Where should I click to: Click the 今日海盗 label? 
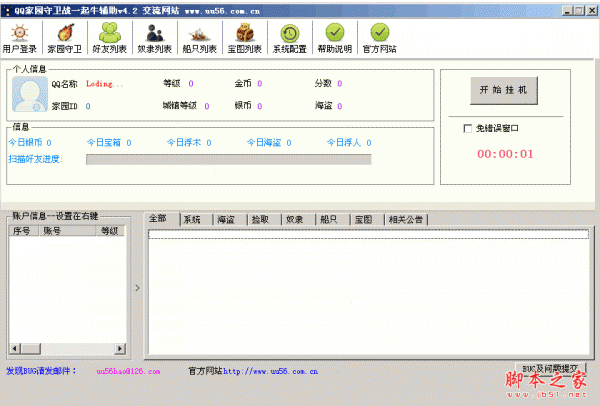264,142
